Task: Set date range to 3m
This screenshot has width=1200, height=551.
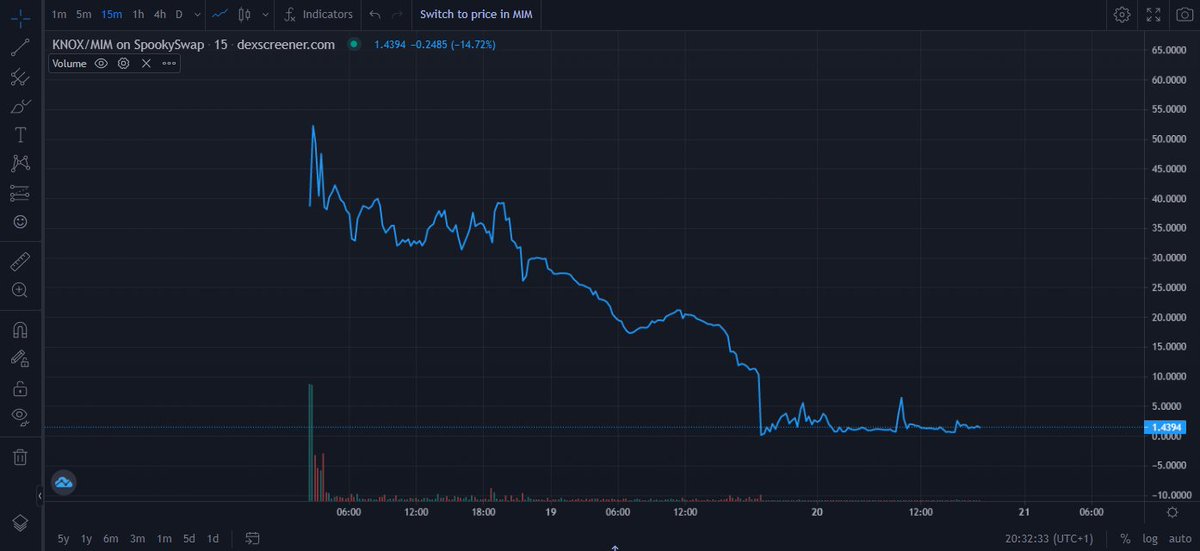Action: click(138, 538)
